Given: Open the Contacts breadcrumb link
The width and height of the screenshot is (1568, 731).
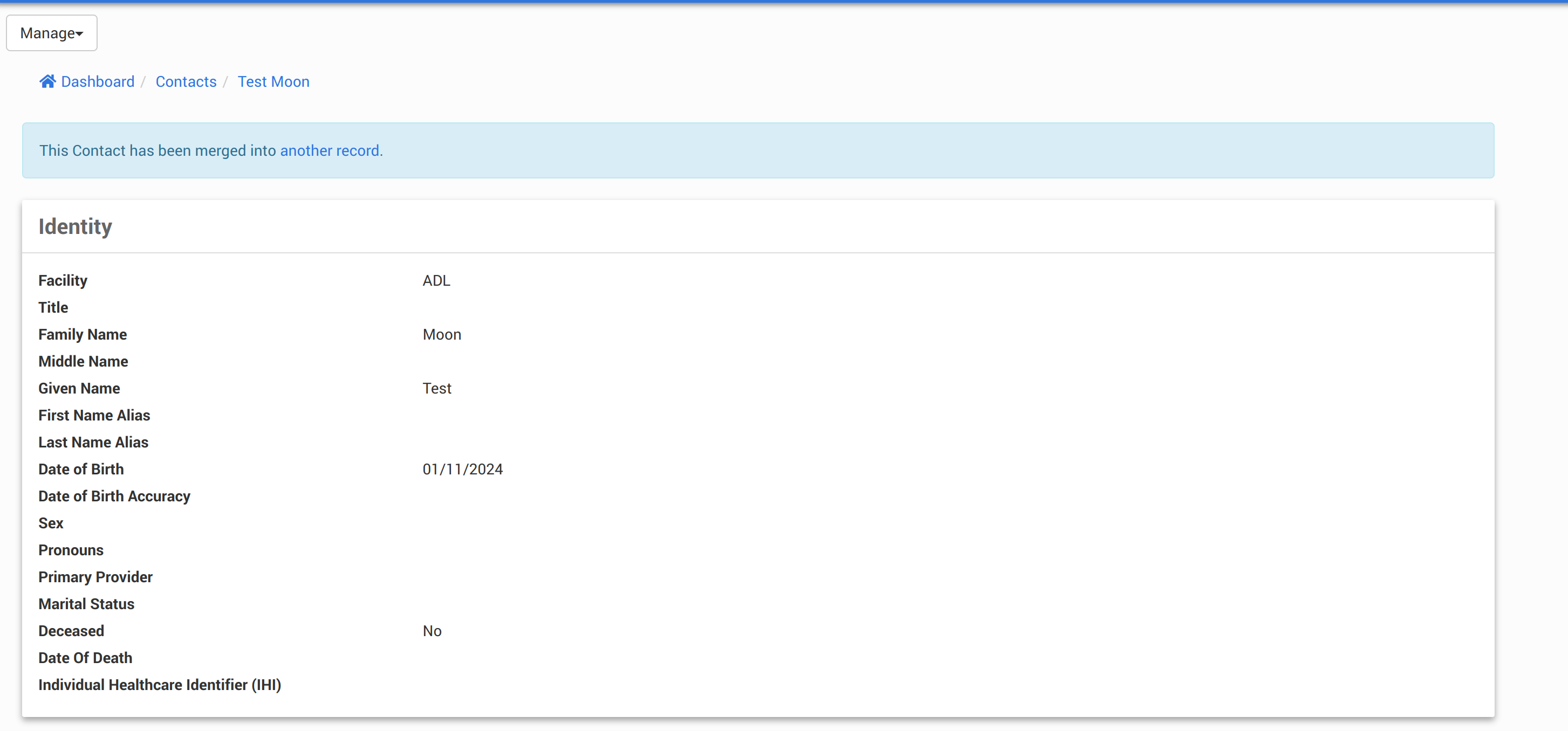Looking at the screenshot, I should tap(186, 81).
